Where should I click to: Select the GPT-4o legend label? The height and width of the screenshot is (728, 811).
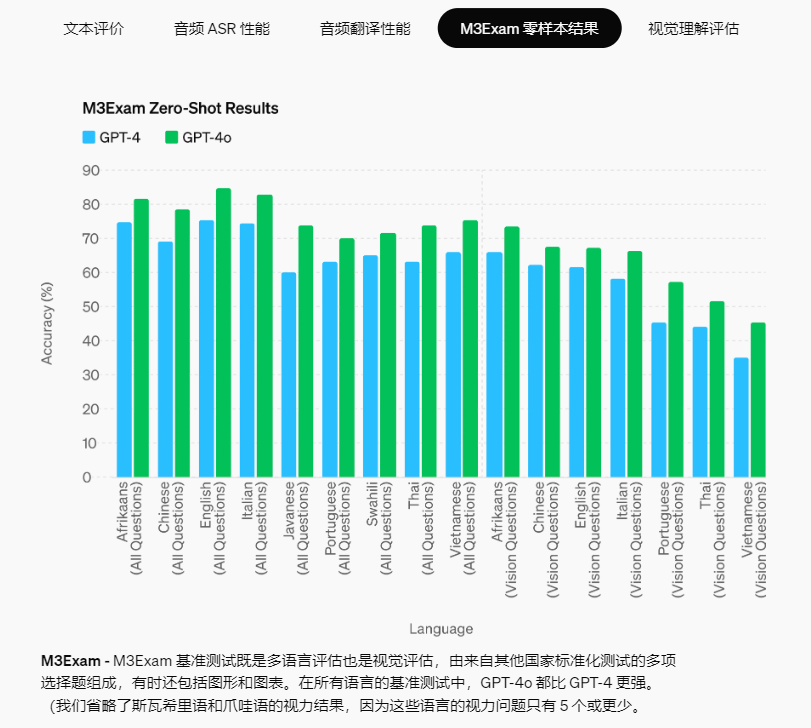207,138
